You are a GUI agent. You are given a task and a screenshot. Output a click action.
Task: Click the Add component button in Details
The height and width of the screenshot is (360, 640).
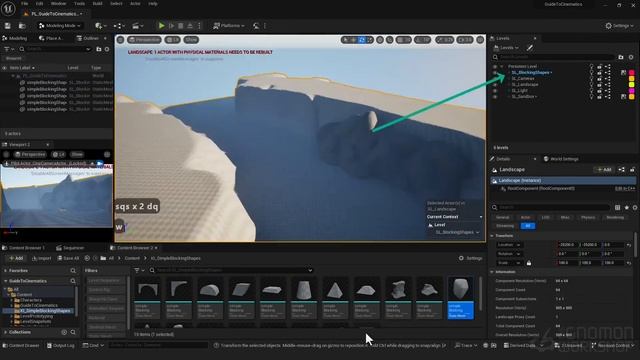point(604,169)
